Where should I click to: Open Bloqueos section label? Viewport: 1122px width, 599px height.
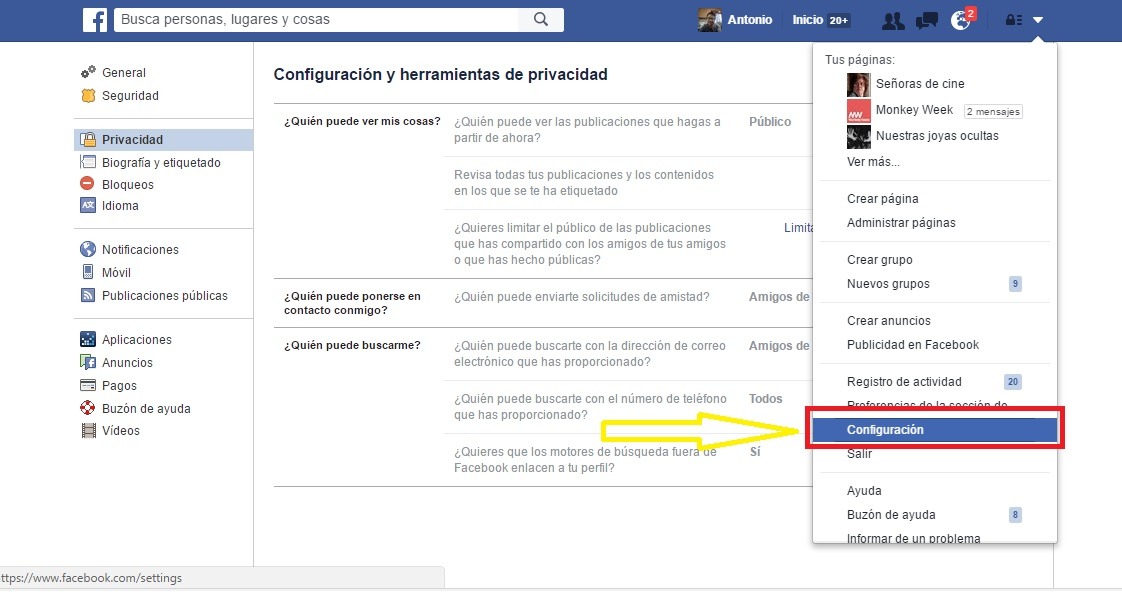[x=127, y=185]
